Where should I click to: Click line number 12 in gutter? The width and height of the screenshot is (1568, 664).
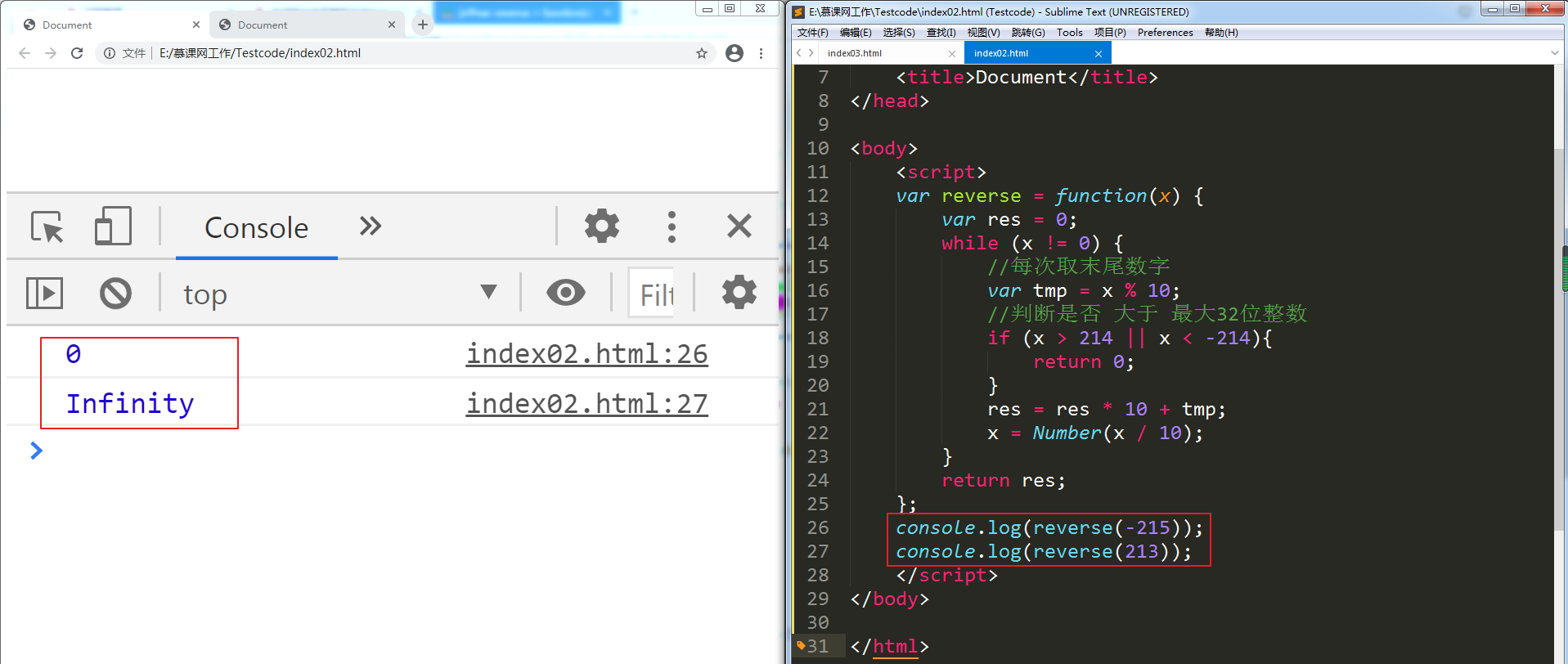pos(818,195)
